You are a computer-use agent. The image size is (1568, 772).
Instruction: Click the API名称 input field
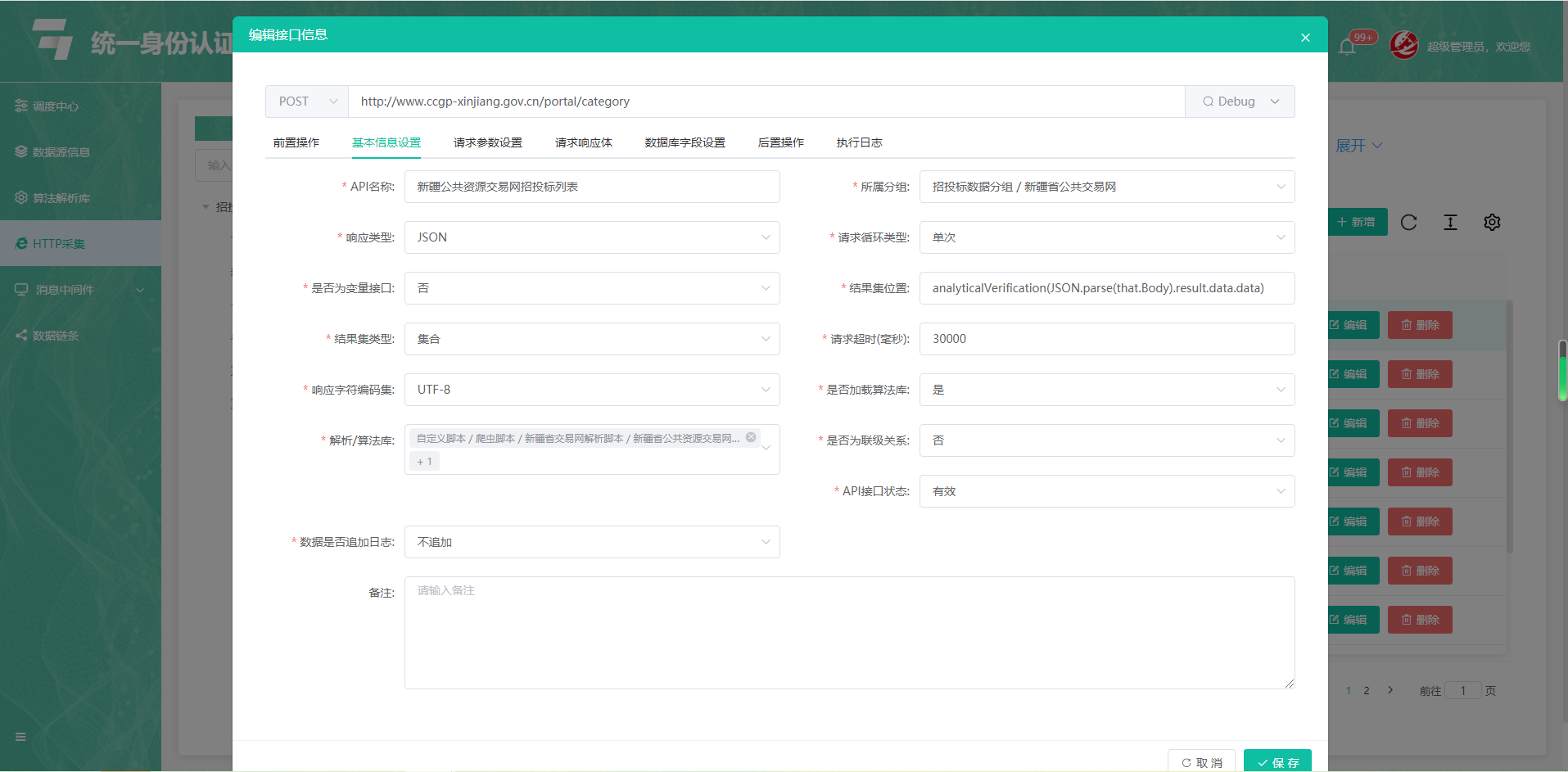(x=592, y=187)
